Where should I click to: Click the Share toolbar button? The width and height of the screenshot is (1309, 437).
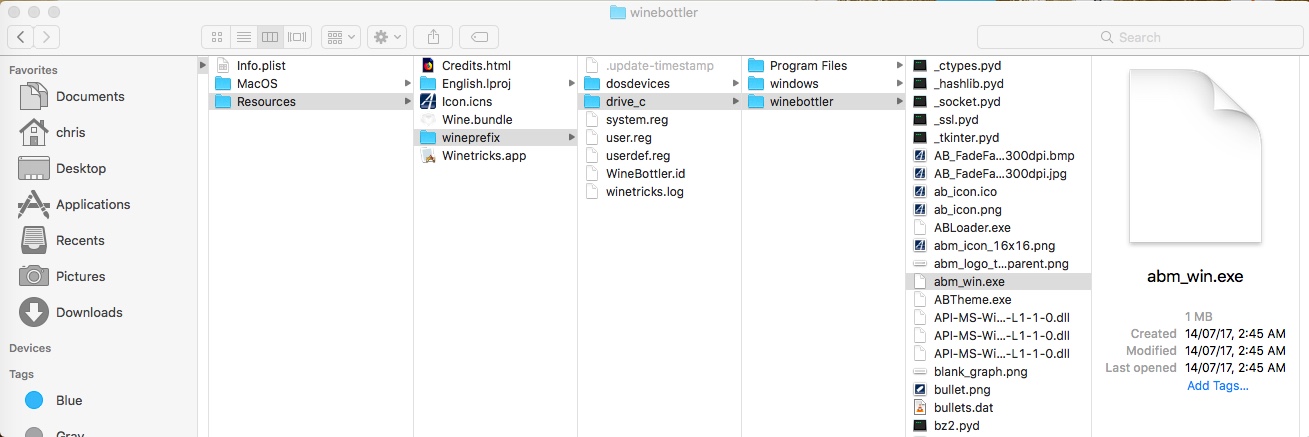(x=433, y=37)
